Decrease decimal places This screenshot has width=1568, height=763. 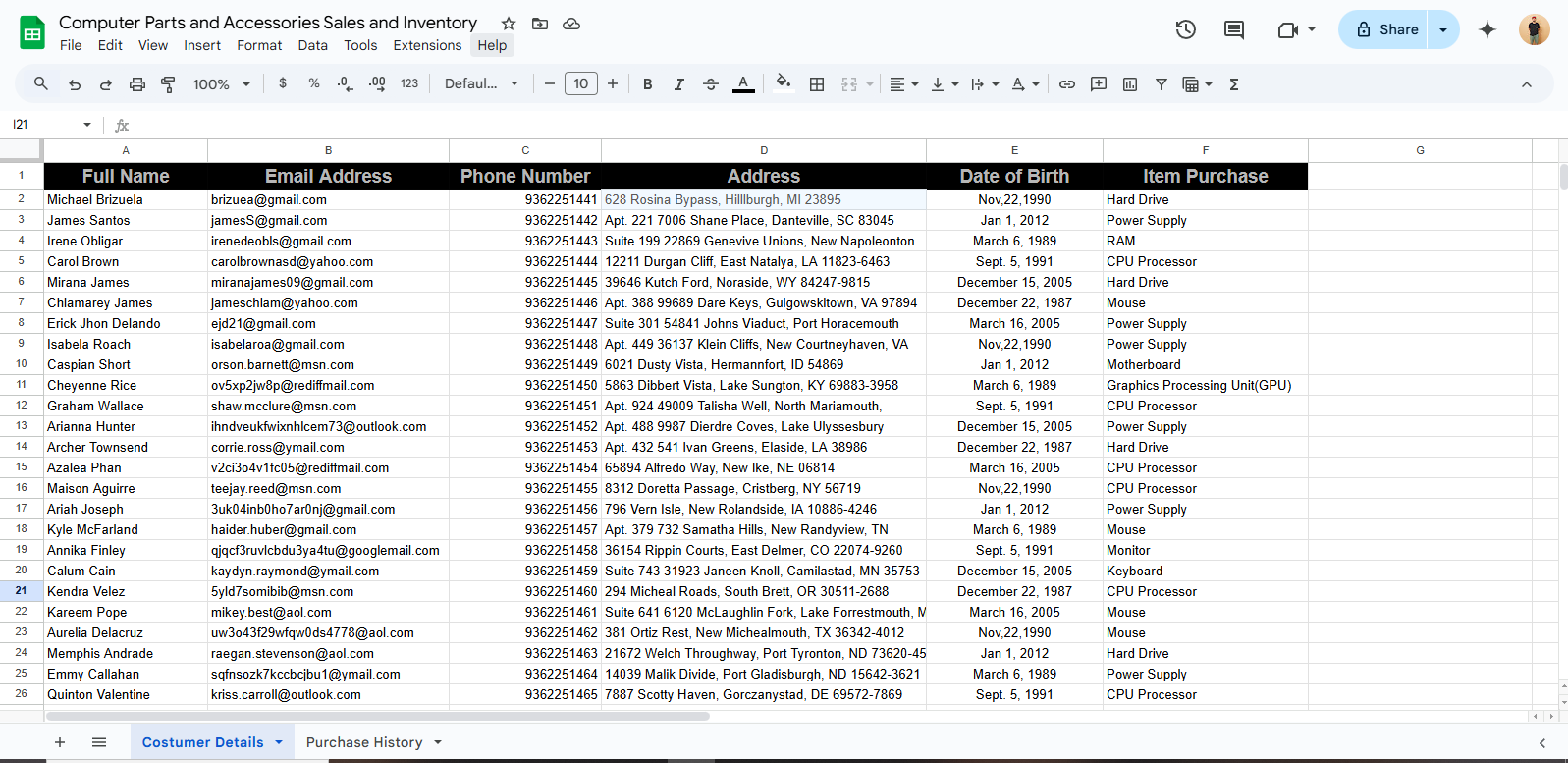click(345, 83)
